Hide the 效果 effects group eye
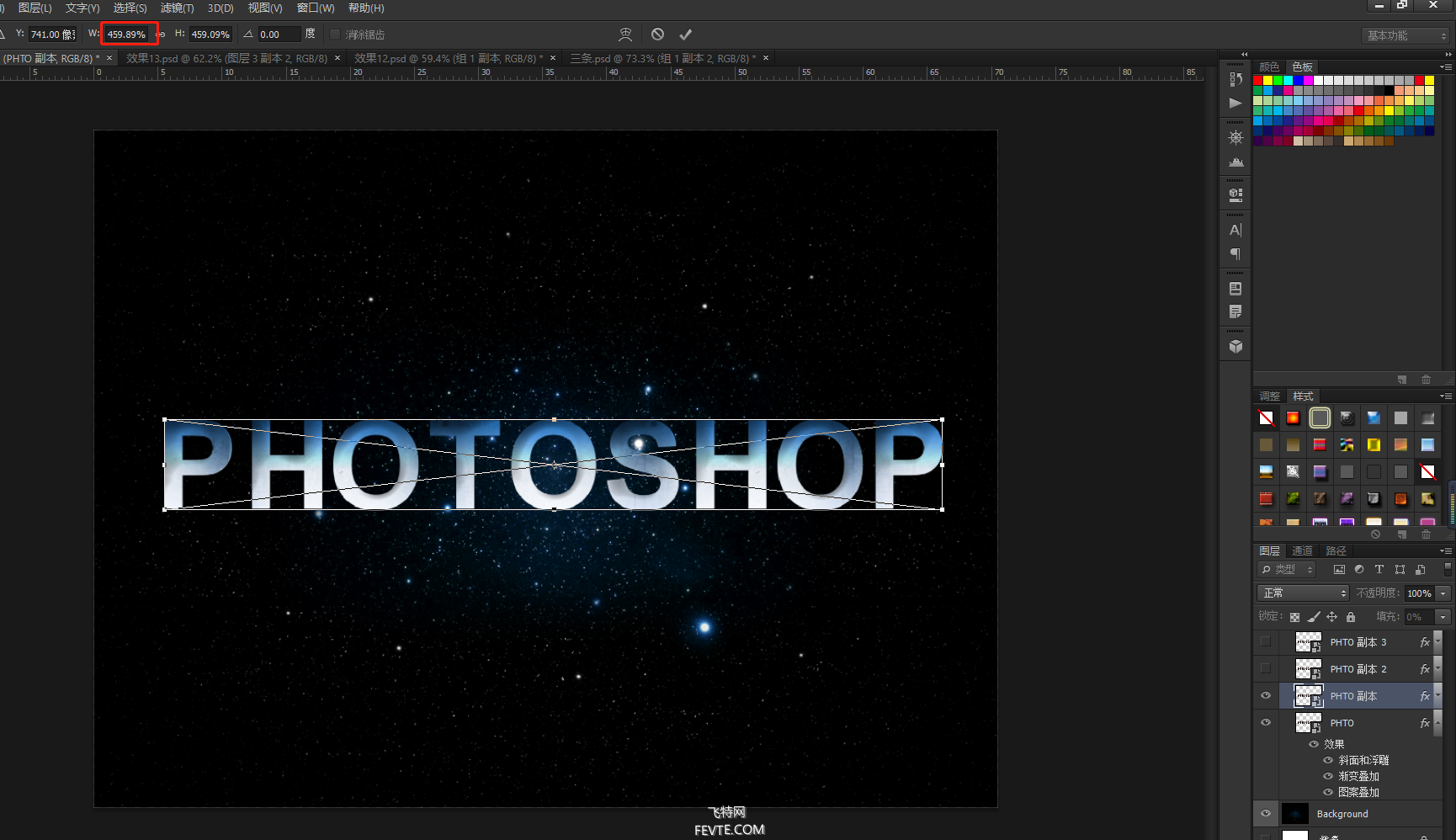This screenshot has height=840, width=1456. [x=1314, y=744]
